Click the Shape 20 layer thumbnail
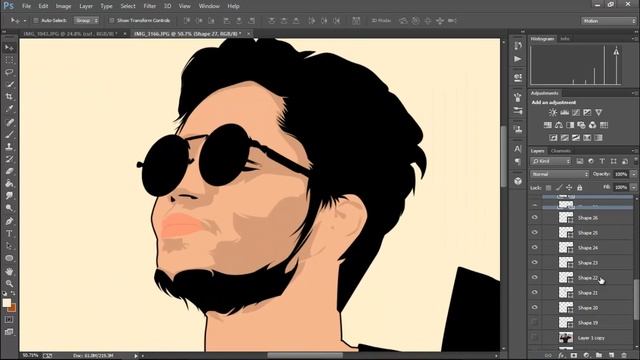The width and height of the screenshot is (640, 360). click(x=566, y=307)
